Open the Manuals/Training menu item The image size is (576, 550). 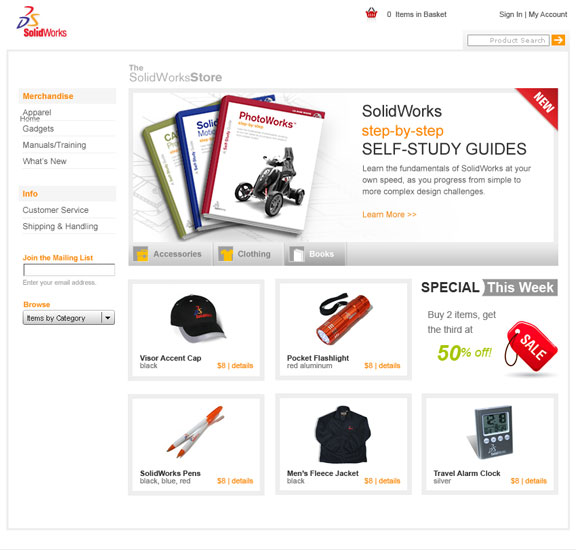point(54,145)
